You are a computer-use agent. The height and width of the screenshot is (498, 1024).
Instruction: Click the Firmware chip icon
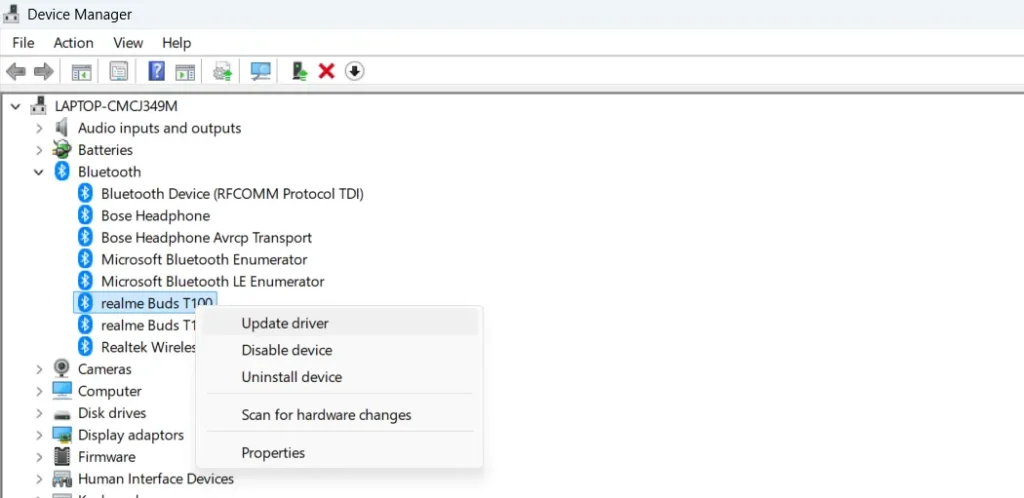click(62, 457)
